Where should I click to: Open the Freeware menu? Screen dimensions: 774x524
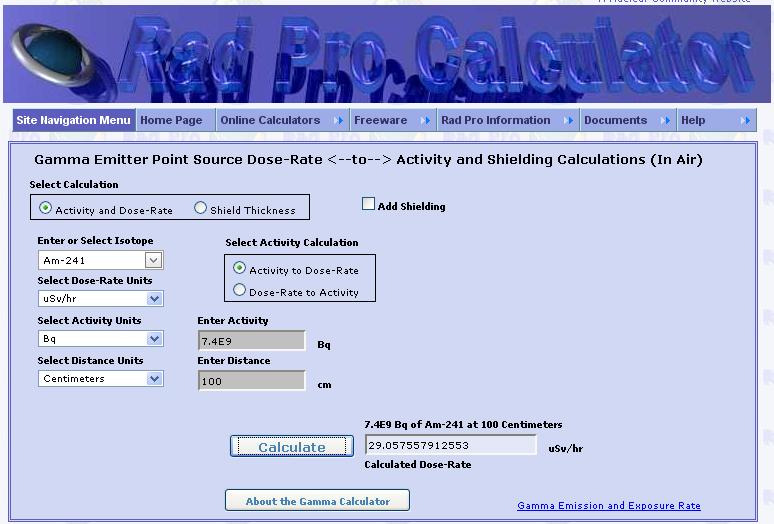coord(393,120)
